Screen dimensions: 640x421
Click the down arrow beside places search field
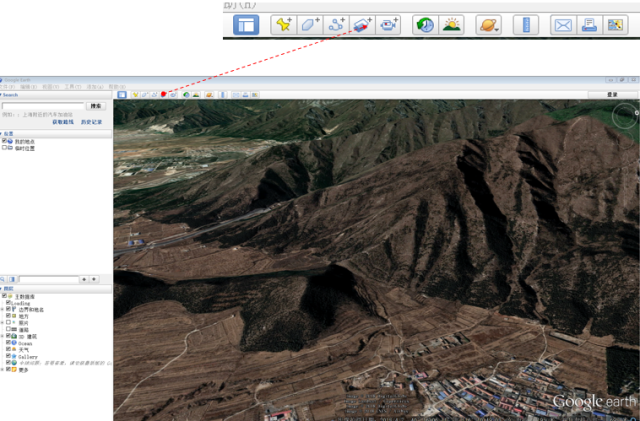94,279
